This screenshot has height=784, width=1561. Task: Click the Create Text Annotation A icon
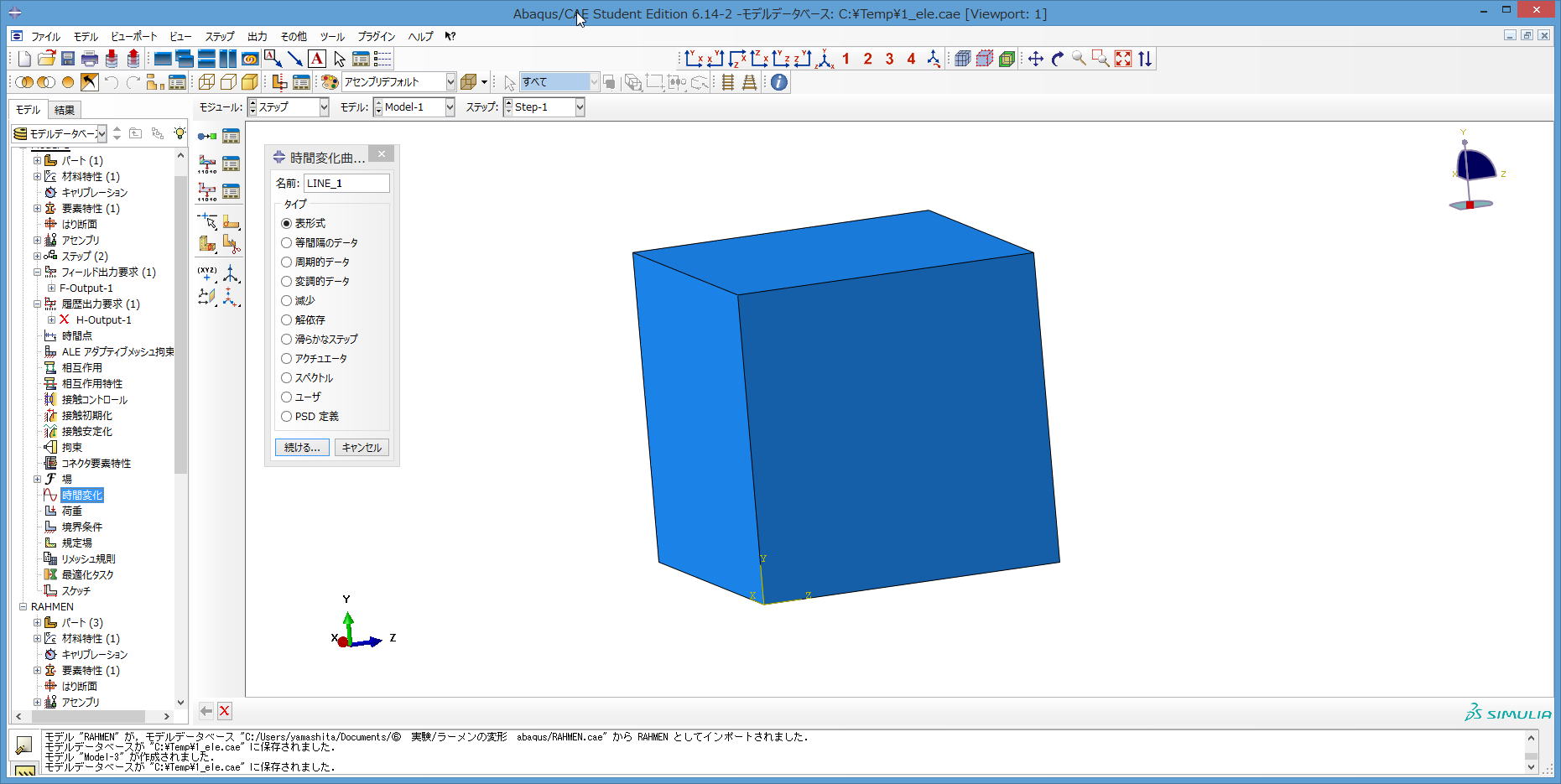point(317,59)
